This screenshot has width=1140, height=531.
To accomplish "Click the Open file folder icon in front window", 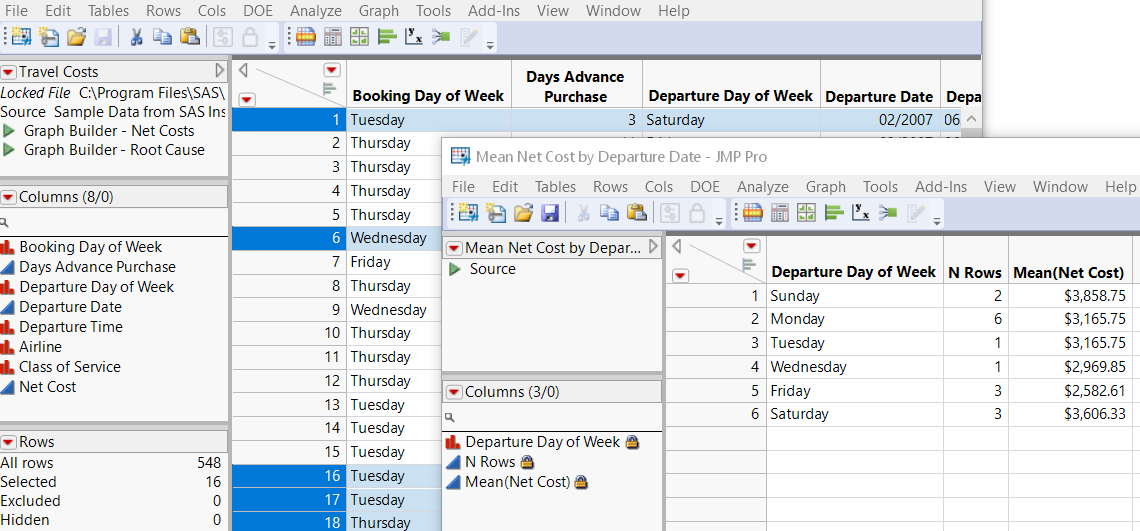I will point(523,212).
